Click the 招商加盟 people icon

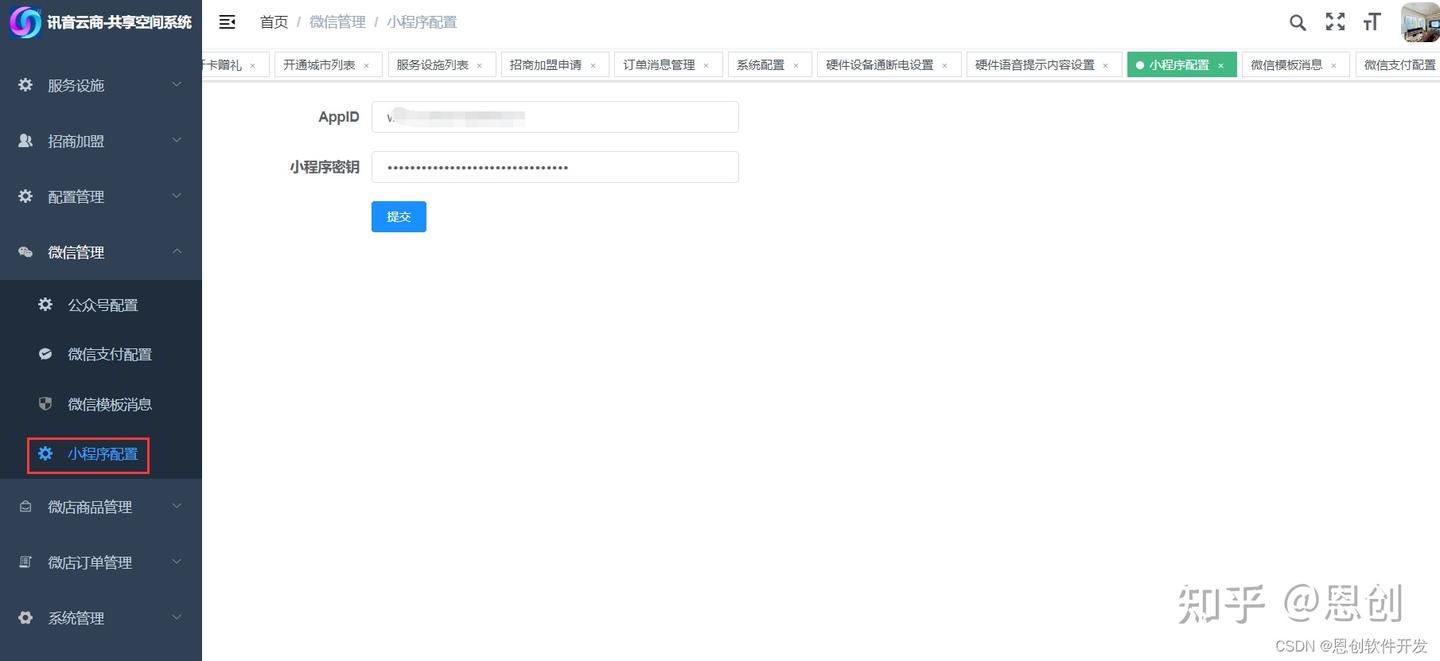[x=26, y=141]
